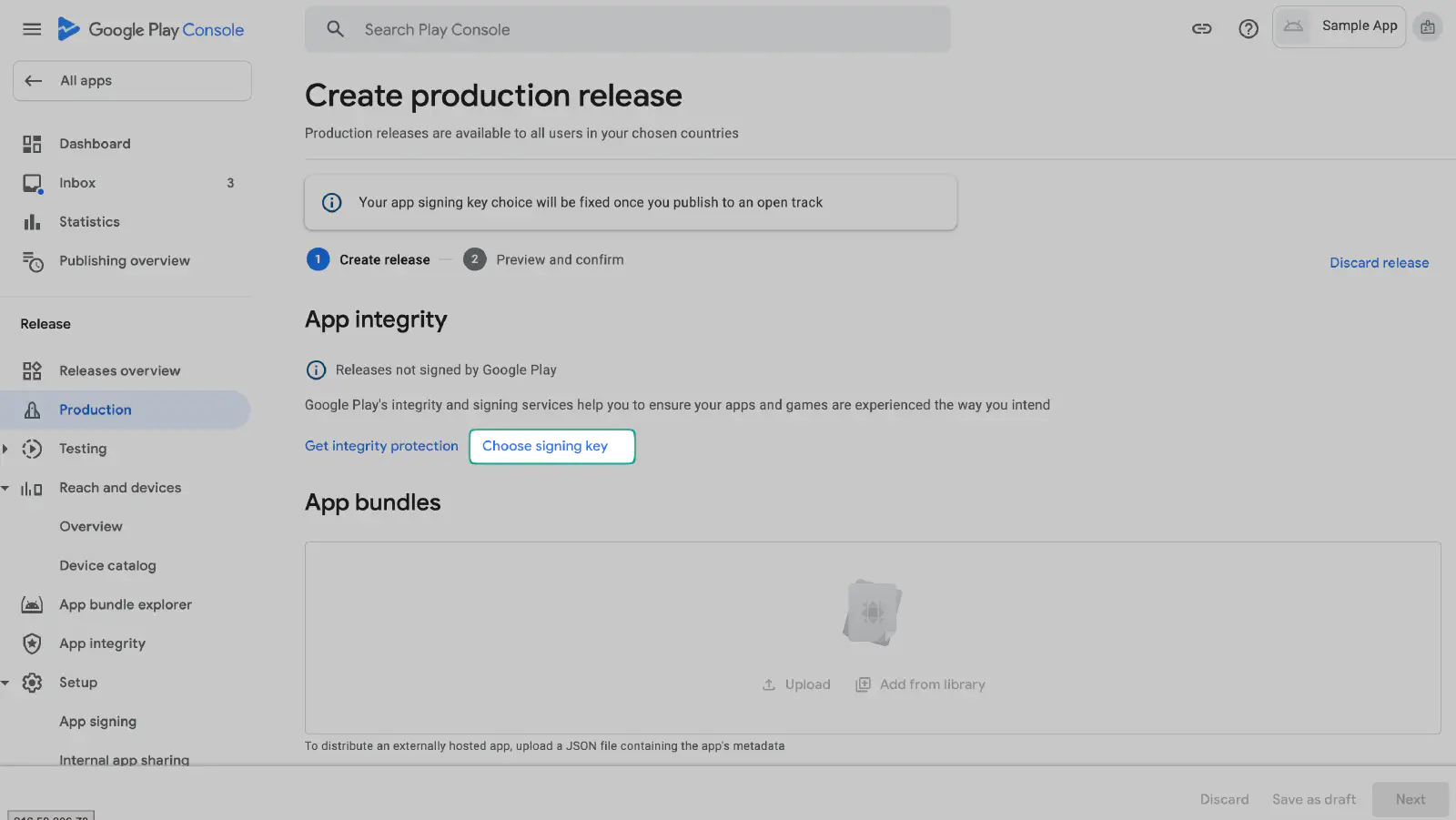Go to Internal app sharing
This screenshot has width=1456, height=820.
click(124, 760)
